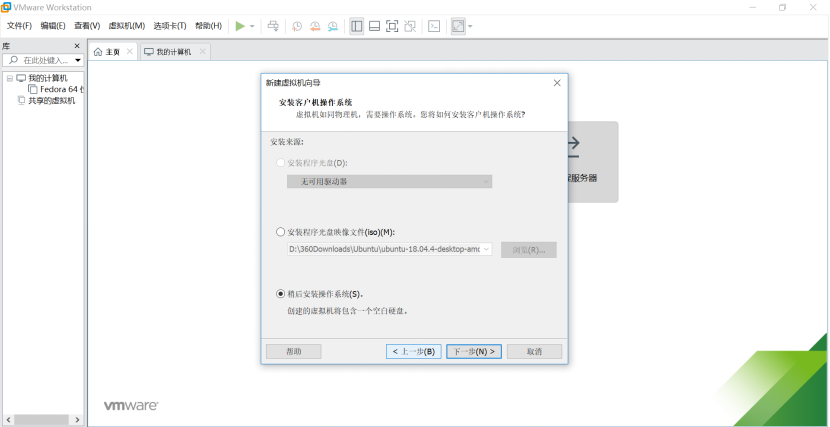Viewport: 830px width, 427px height.
Task: Click the revert to snapshot icon
Action: [315, 26]
